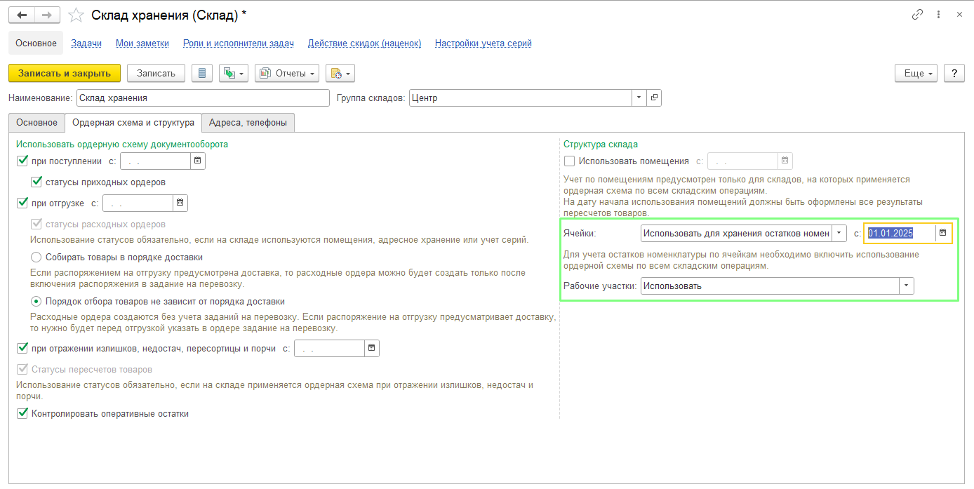Toggle при отгрузке checkbox
Image resolution: width=974 pixels, height=489 pixels.
(22, 203)
